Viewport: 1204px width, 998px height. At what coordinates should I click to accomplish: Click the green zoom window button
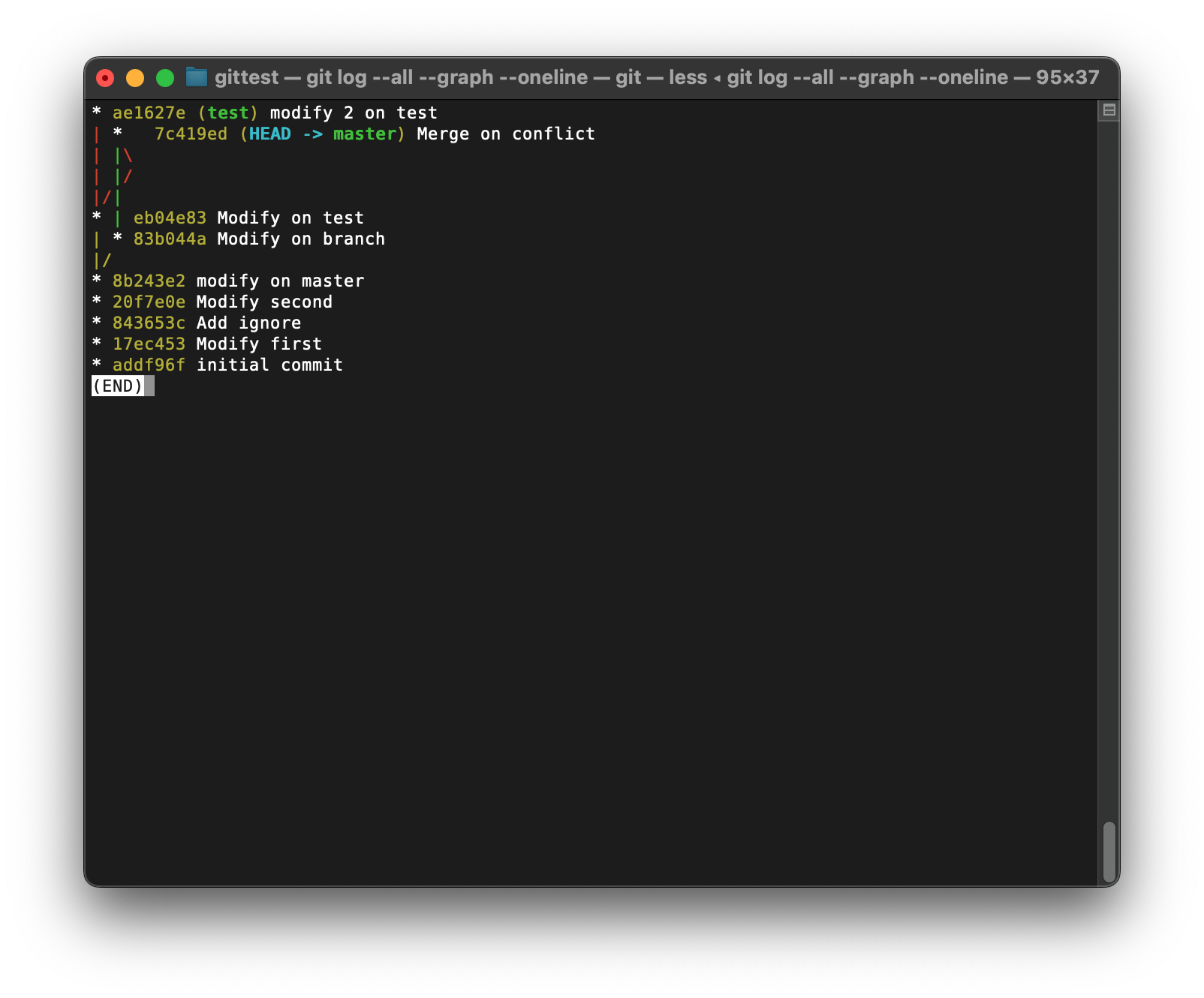[165, 78]
